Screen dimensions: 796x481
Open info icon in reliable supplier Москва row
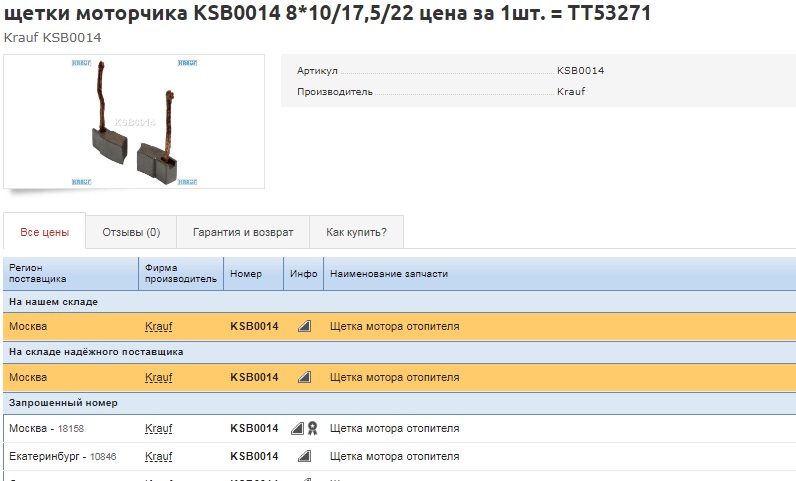(304, 377)
